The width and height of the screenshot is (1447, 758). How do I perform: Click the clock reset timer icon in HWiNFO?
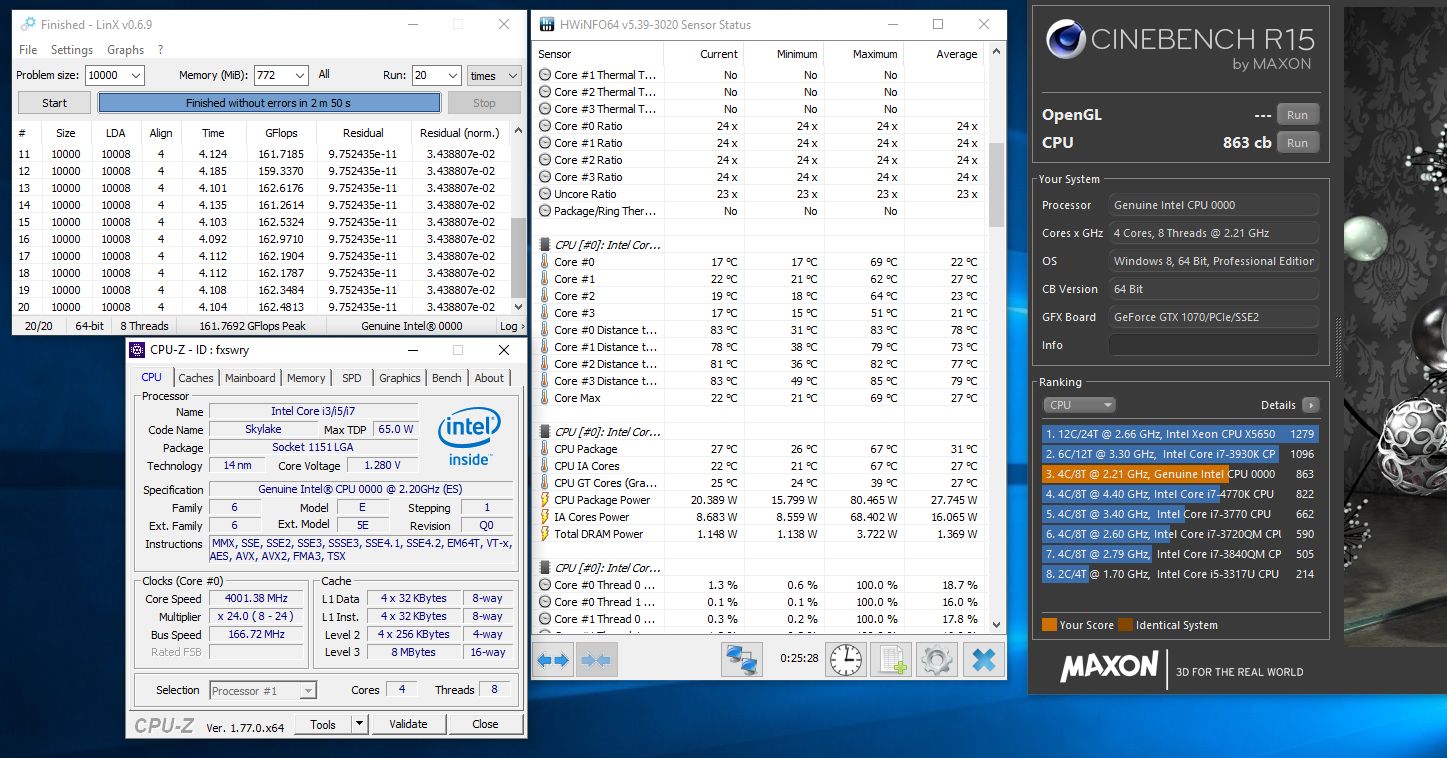pos(846,660)
